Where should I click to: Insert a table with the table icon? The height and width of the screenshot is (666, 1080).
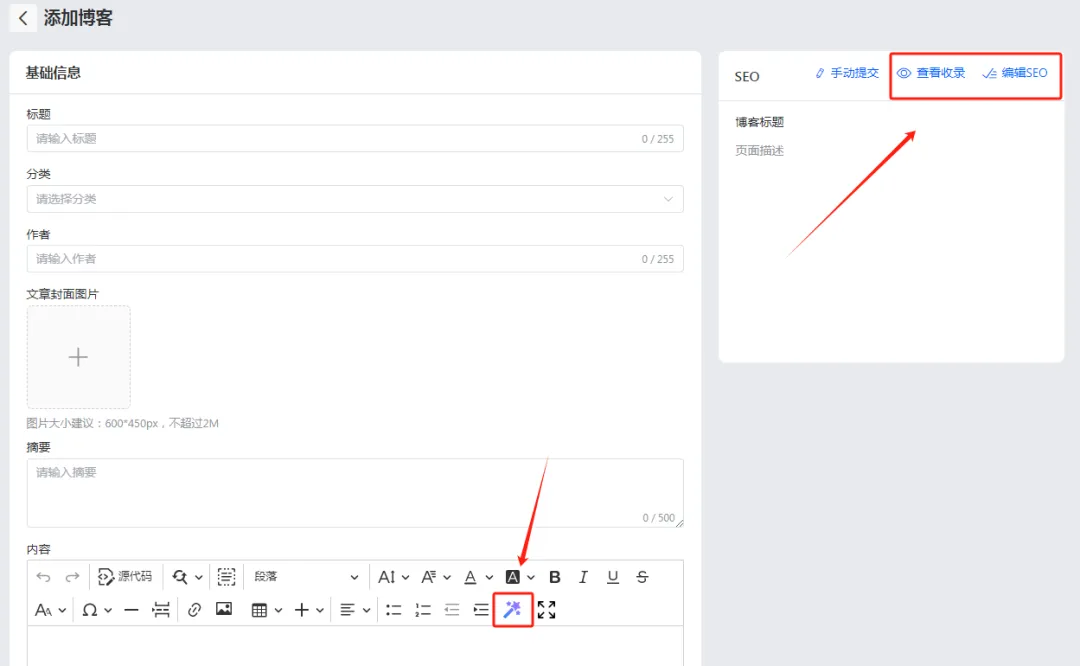coord(258,610)
